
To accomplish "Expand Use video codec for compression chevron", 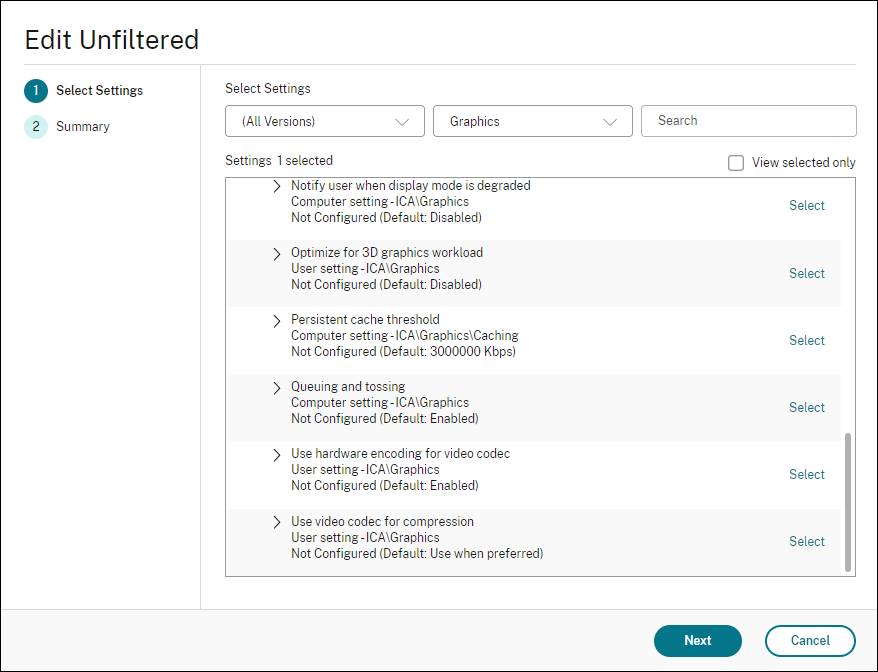I will tap(277, 522).
